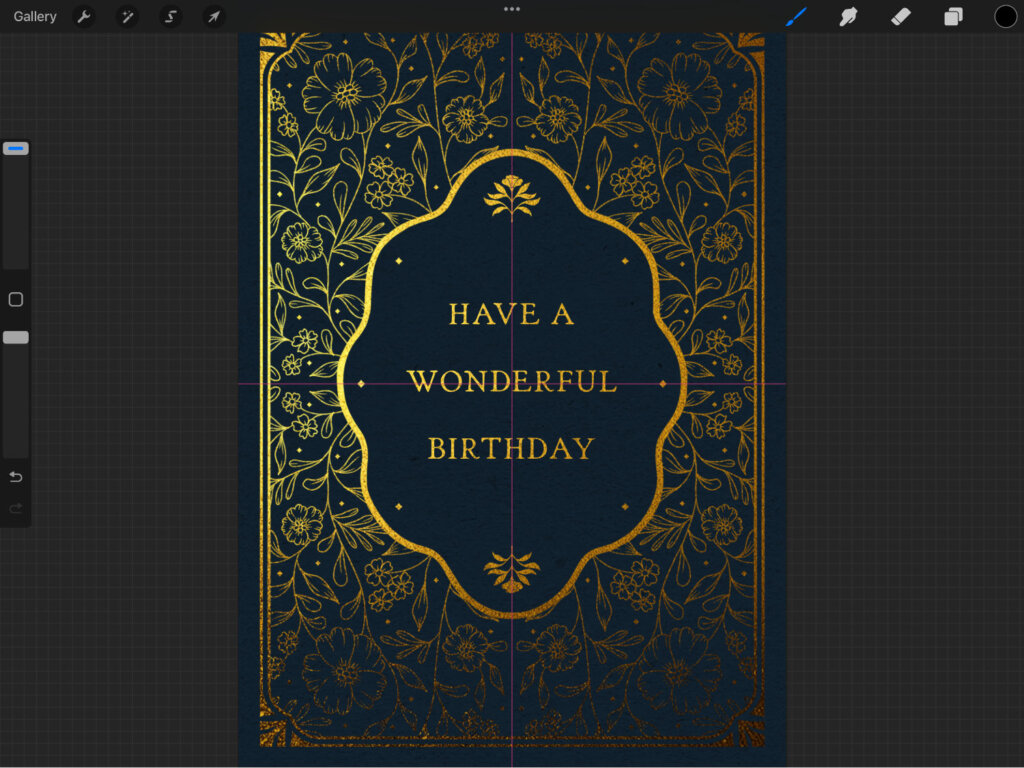Select the Smudge tool

(849, 17)
